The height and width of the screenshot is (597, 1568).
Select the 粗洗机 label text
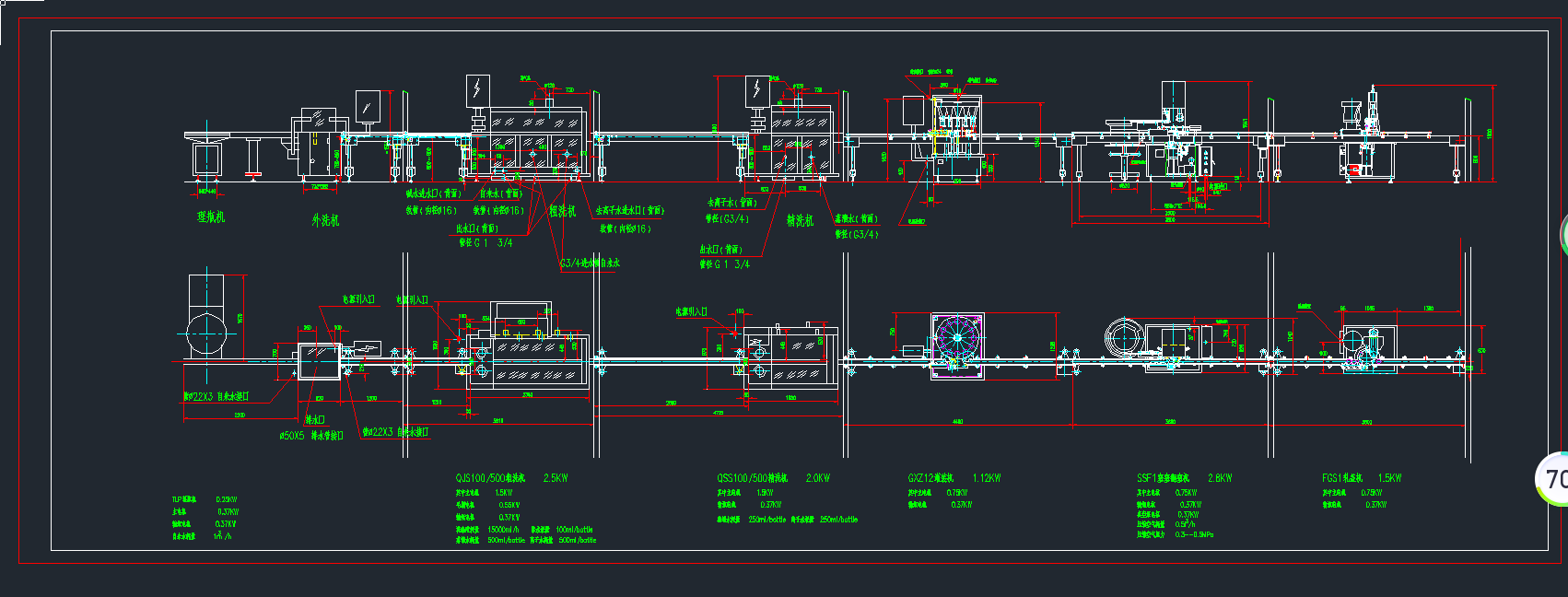pos(563,211)
